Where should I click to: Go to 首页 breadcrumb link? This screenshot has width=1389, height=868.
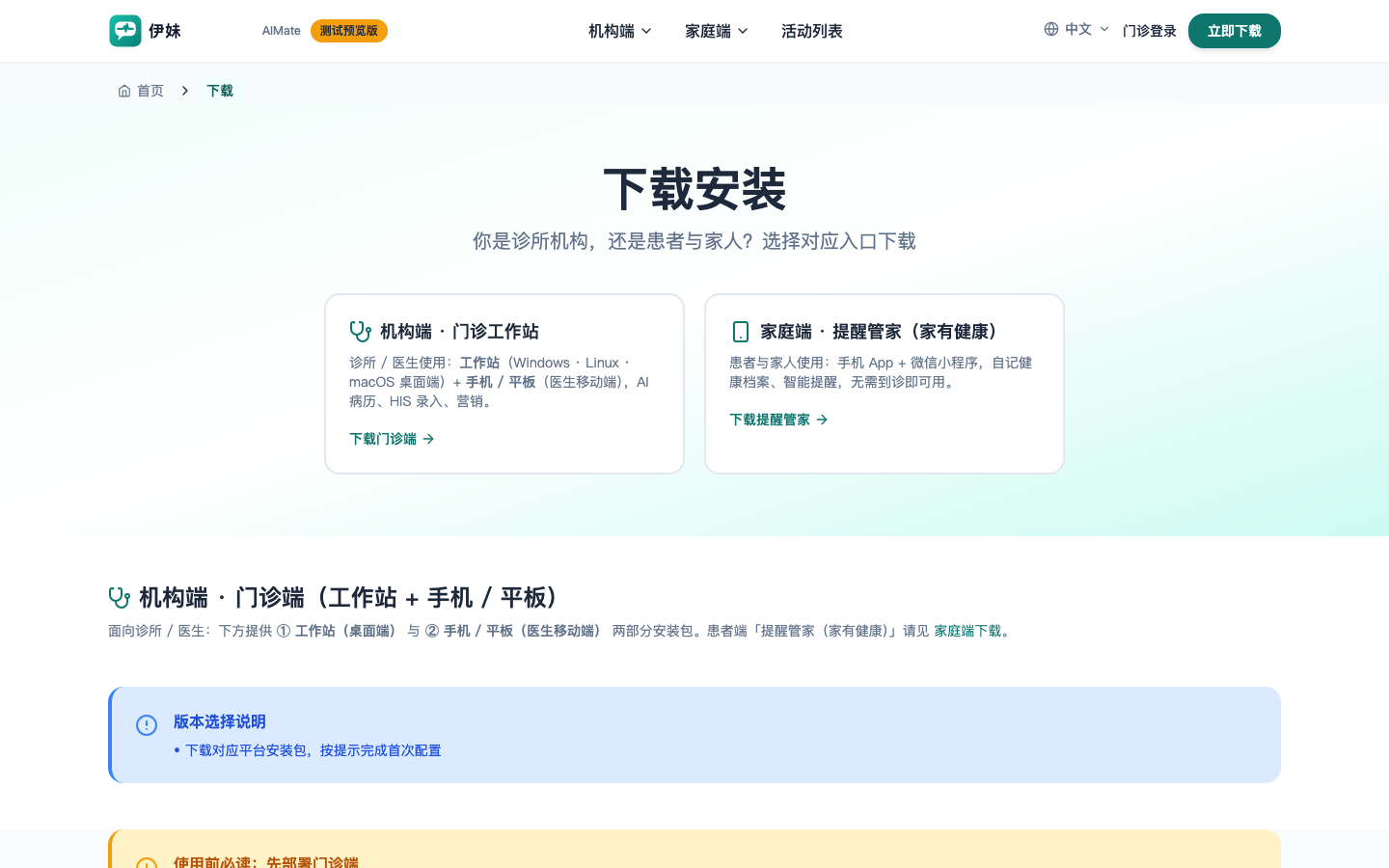(x=141, y=91)
